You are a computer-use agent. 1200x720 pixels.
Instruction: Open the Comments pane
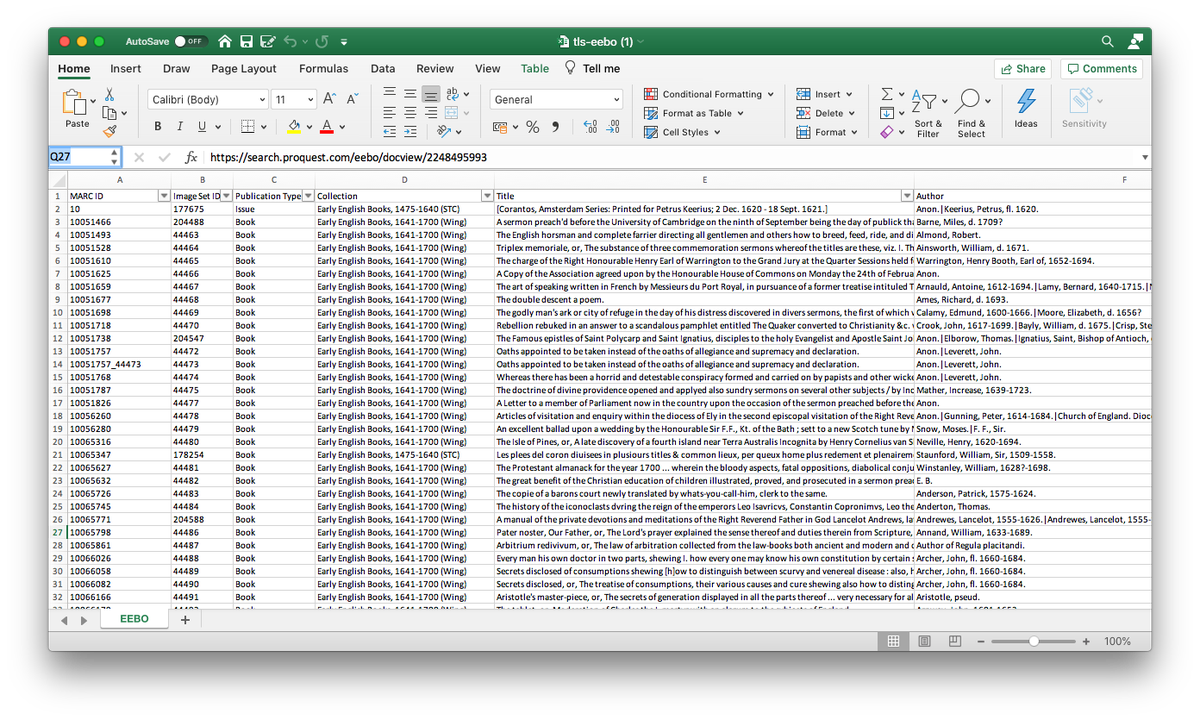[1101, 69]
